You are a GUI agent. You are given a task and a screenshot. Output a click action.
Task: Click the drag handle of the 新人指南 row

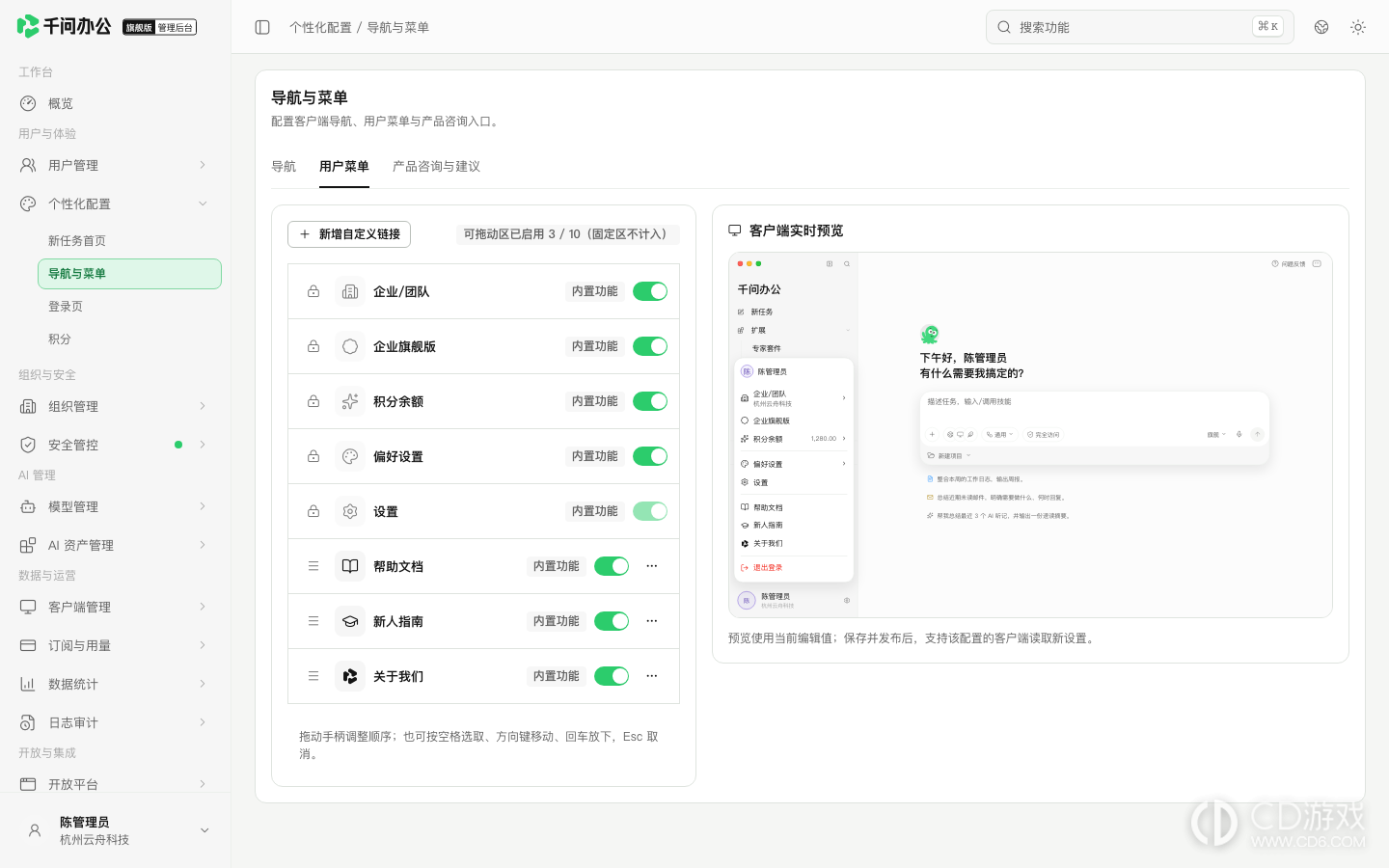point(313,621)
